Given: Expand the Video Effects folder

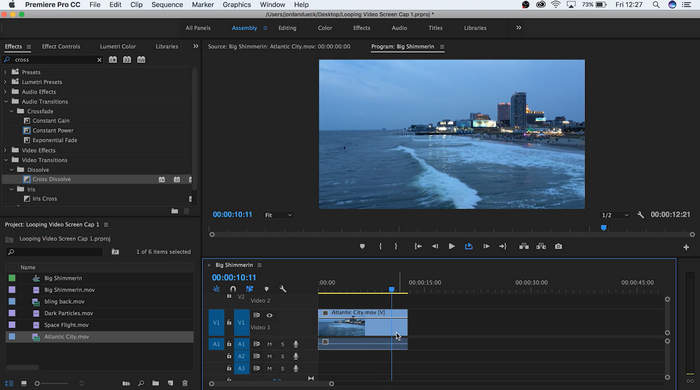Looking at the screenshot, I should click(x=5, y=150).
